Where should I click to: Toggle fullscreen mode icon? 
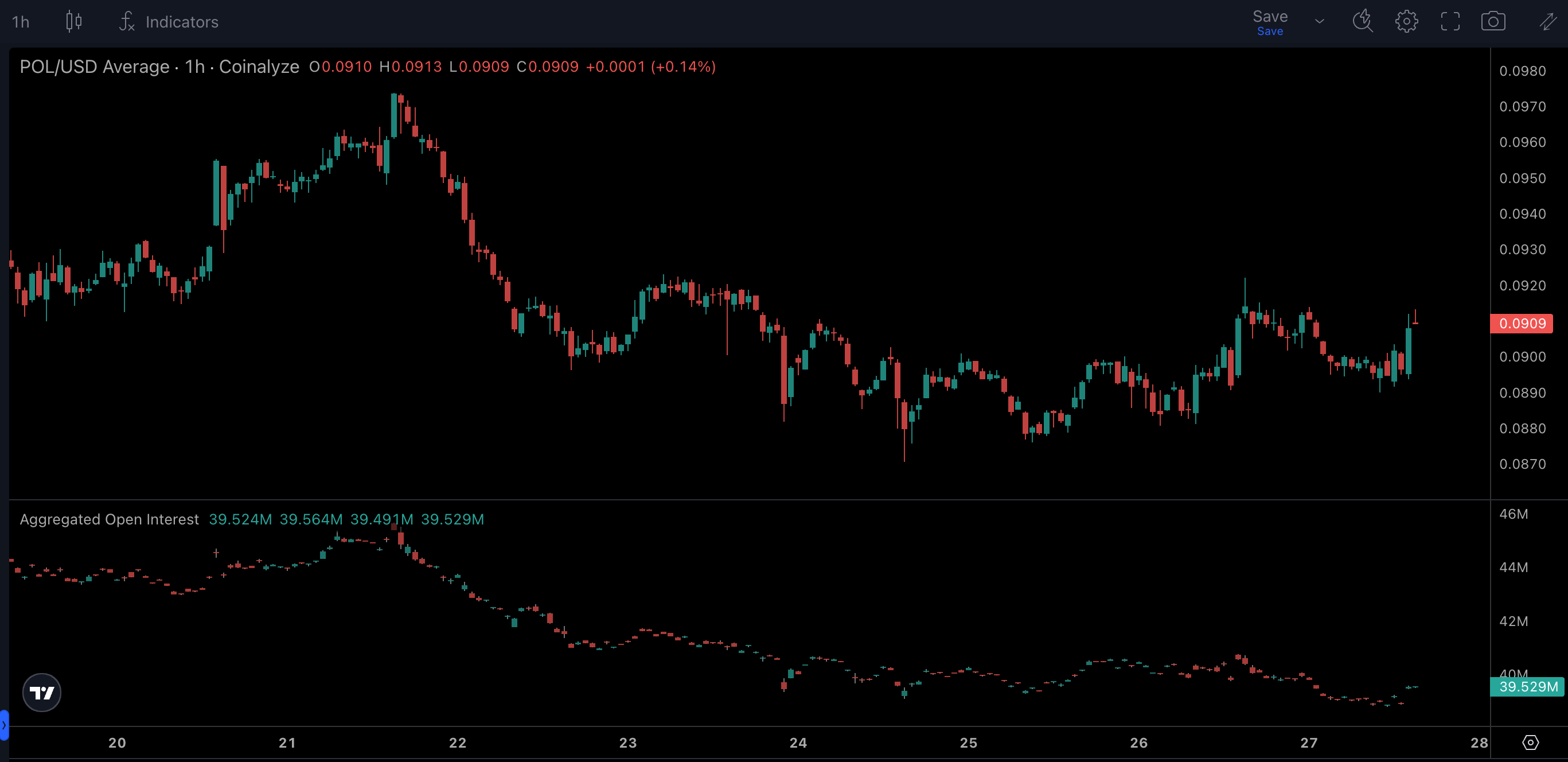pos(1450,22)
